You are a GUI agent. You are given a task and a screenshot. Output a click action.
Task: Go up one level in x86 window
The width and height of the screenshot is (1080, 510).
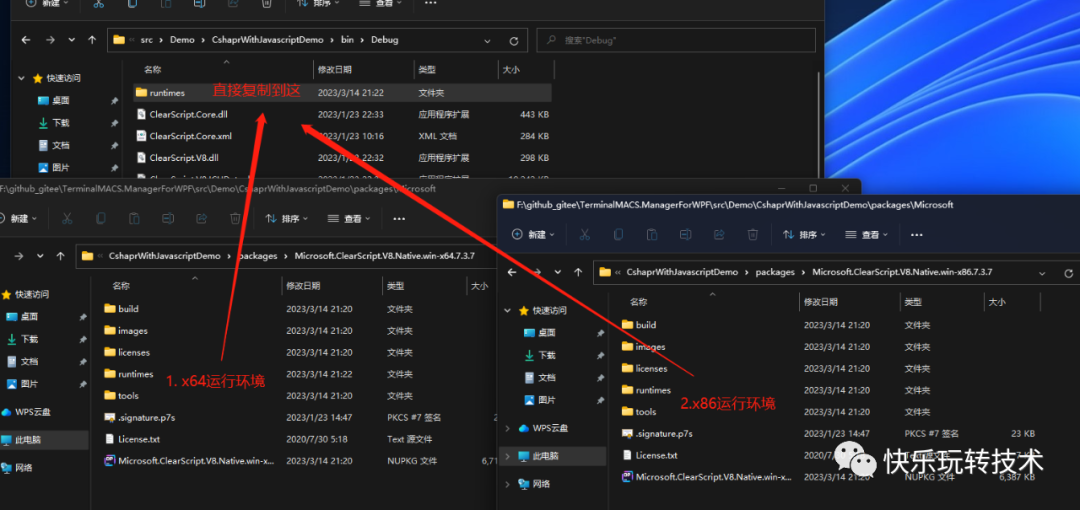tap(578, 272)
